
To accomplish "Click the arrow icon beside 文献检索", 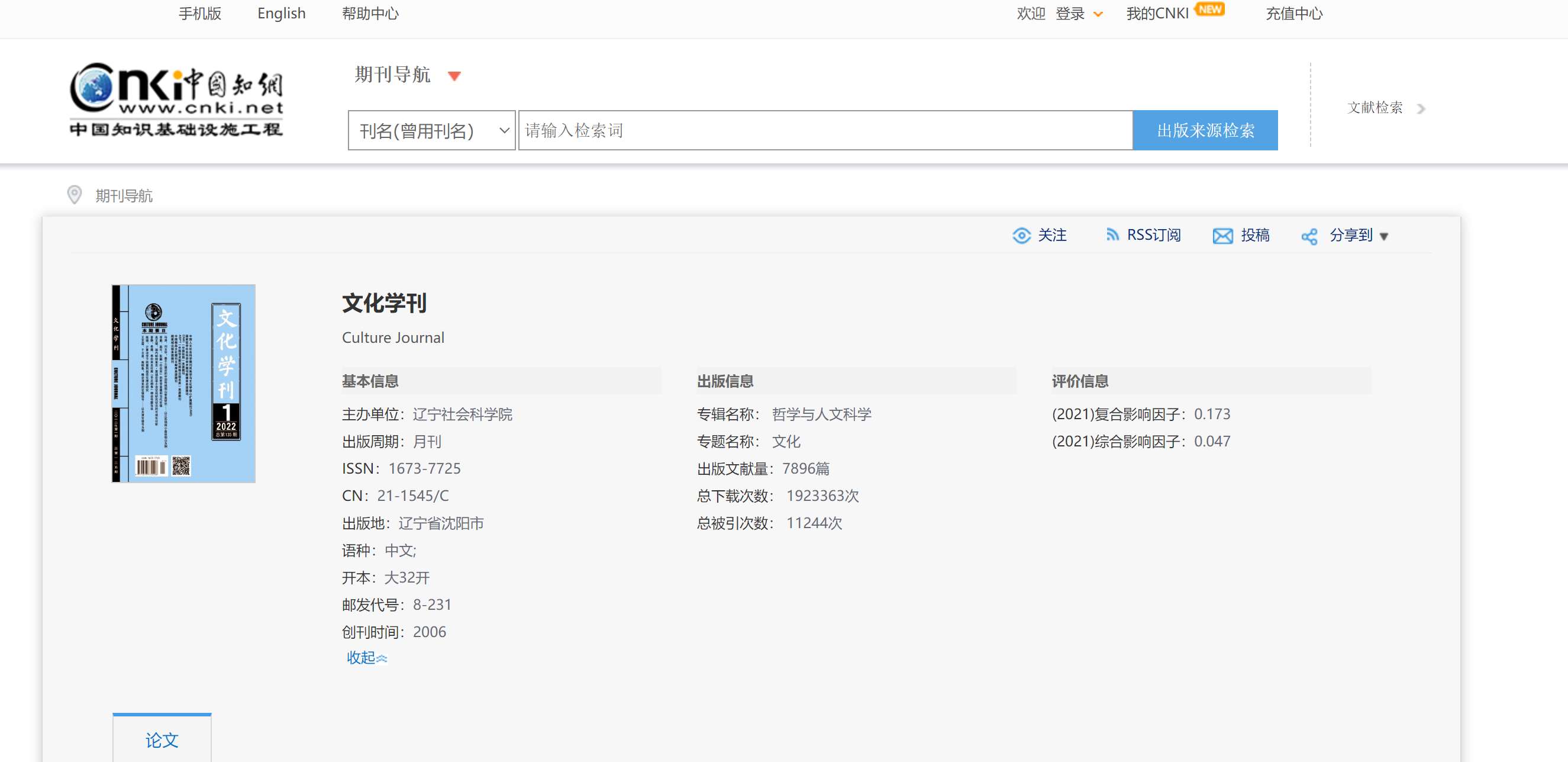I will 1421,108.
